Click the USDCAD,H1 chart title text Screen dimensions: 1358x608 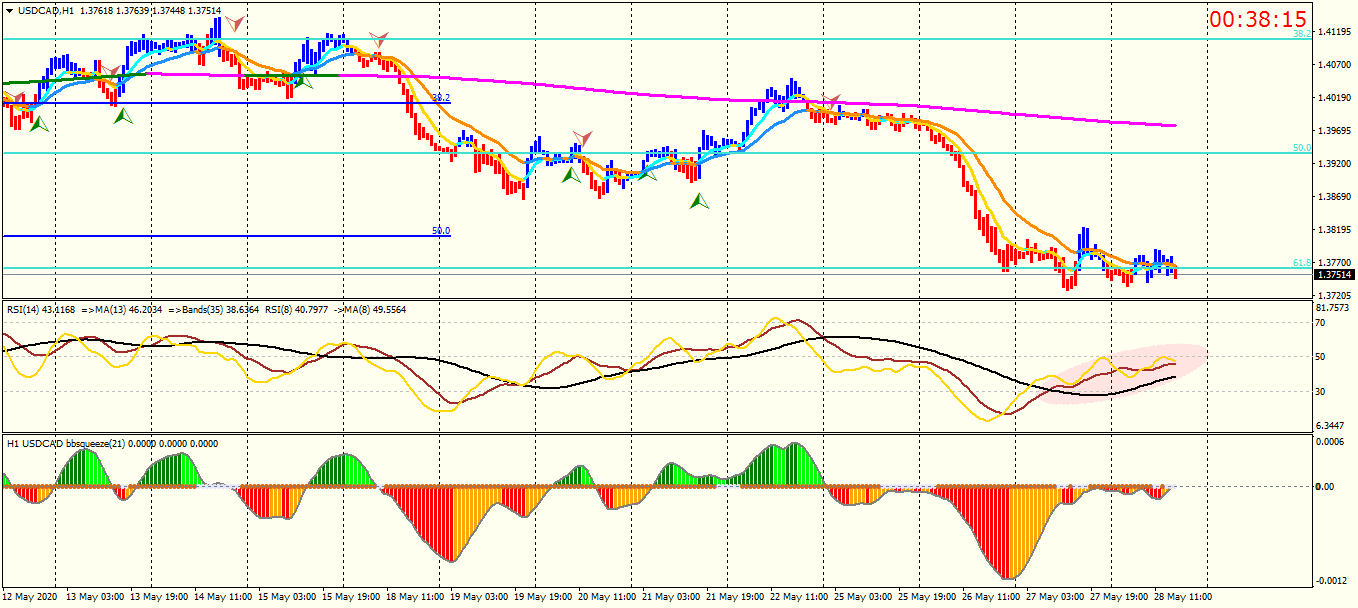46,10
